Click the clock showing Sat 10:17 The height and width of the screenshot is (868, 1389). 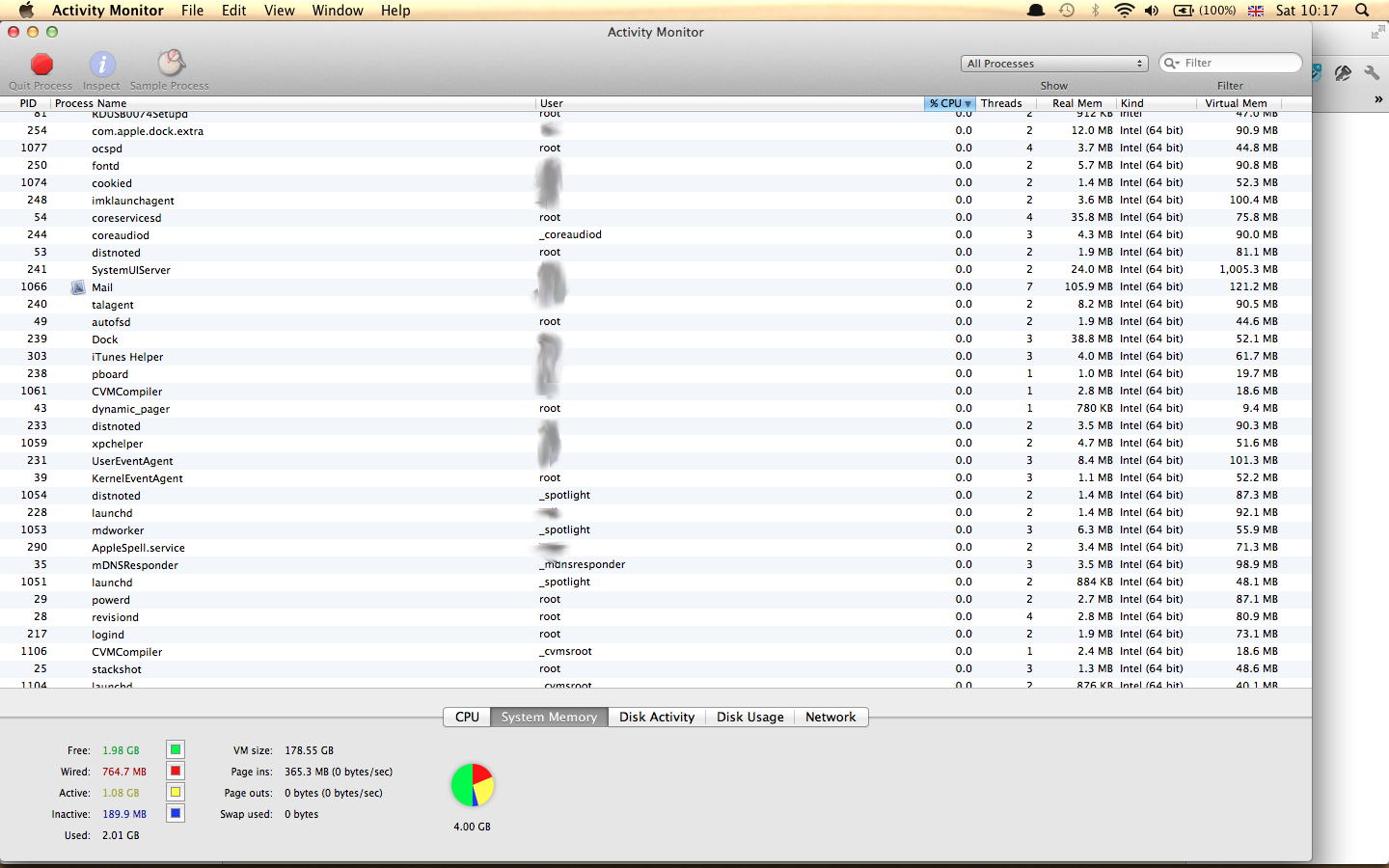point(1306,11)
